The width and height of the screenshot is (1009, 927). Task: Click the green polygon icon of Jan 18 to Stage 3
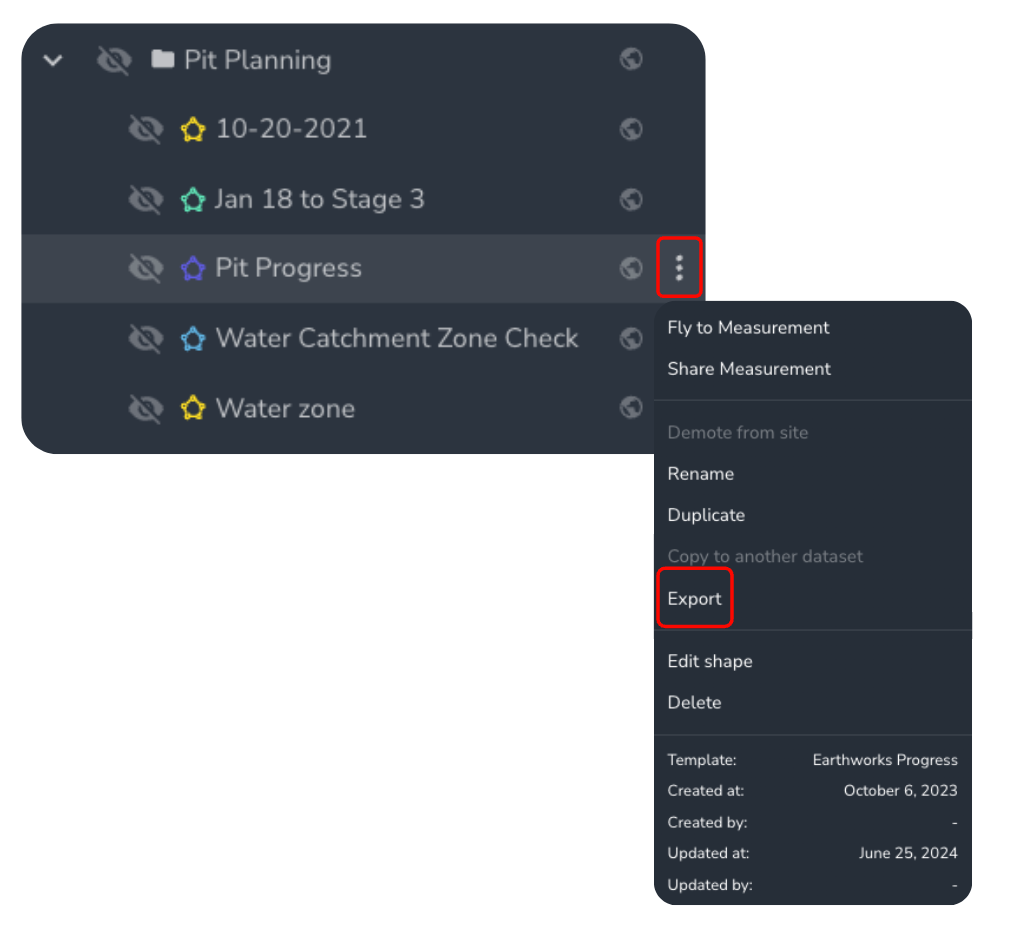193,199
